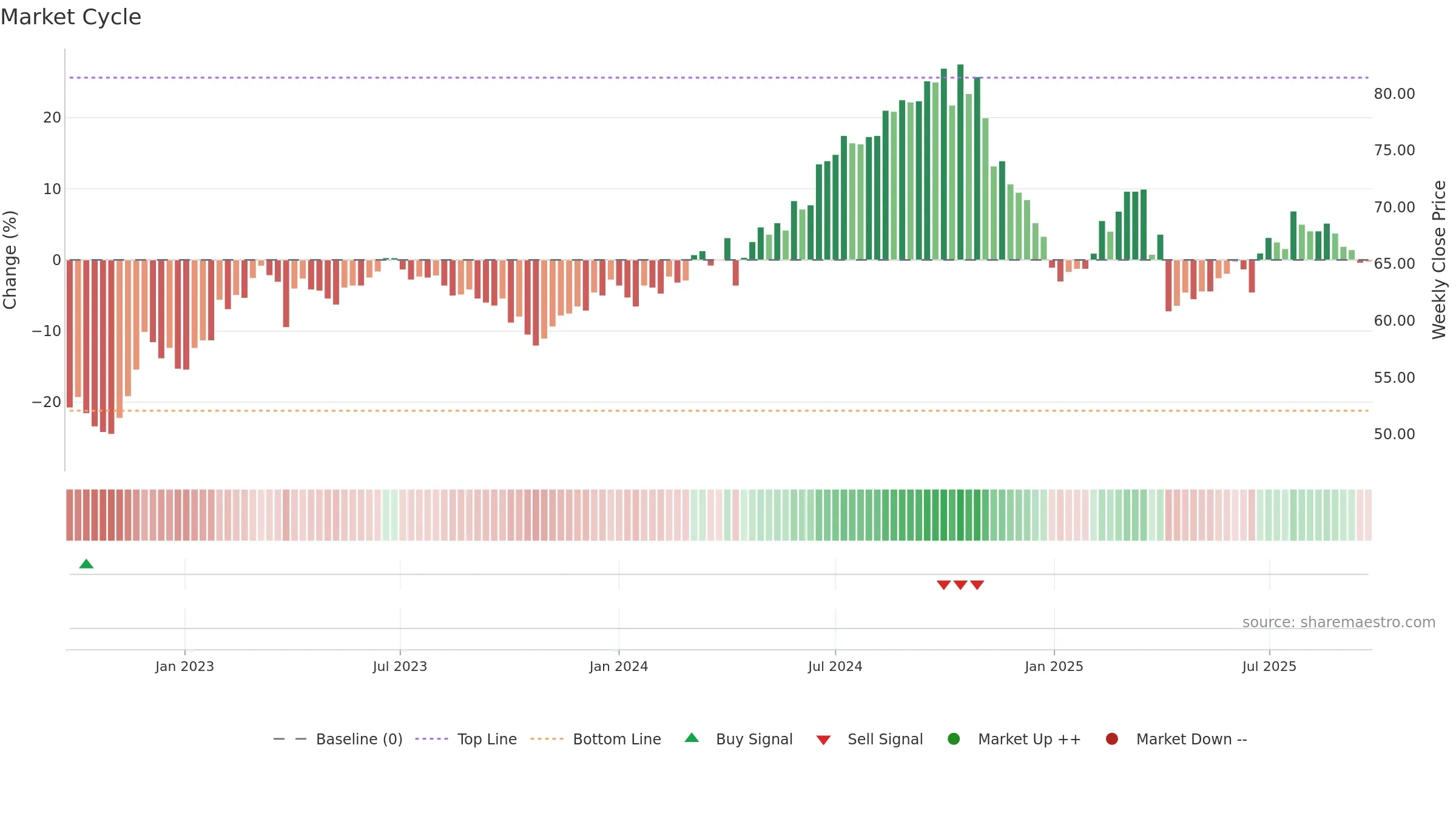Click the green Buy Signal triangle marker on the chart
The width and height of the screenshot is (1456, 819).
point(86,564)
